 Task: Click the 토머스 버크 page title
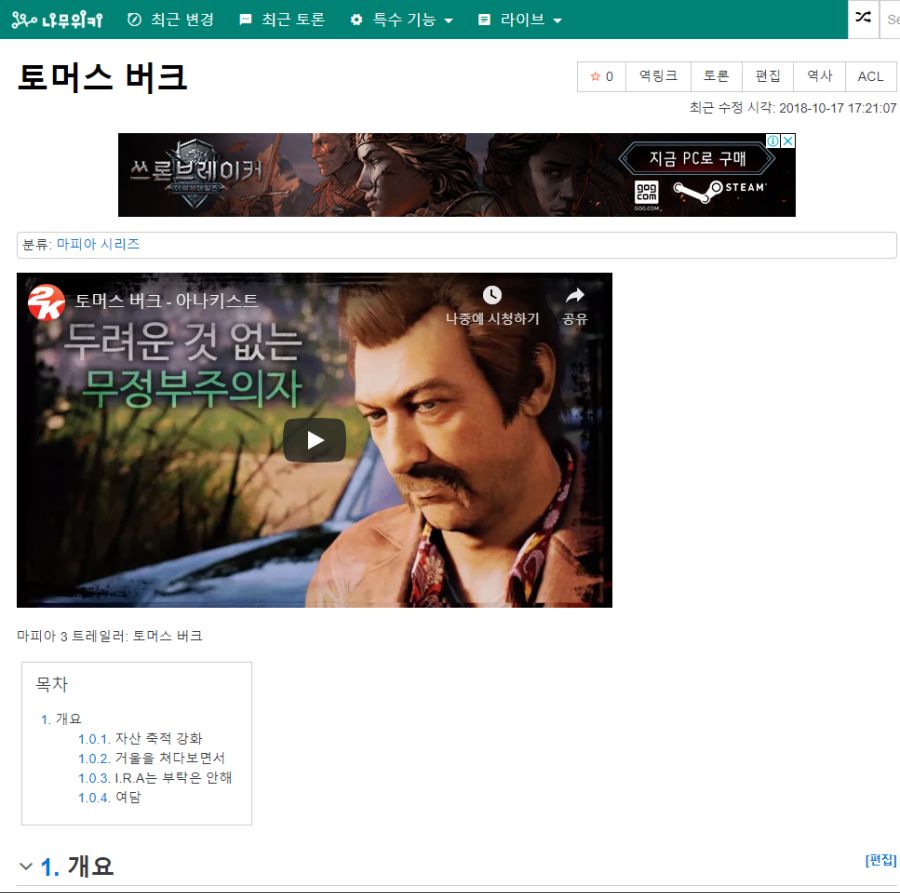102,77
